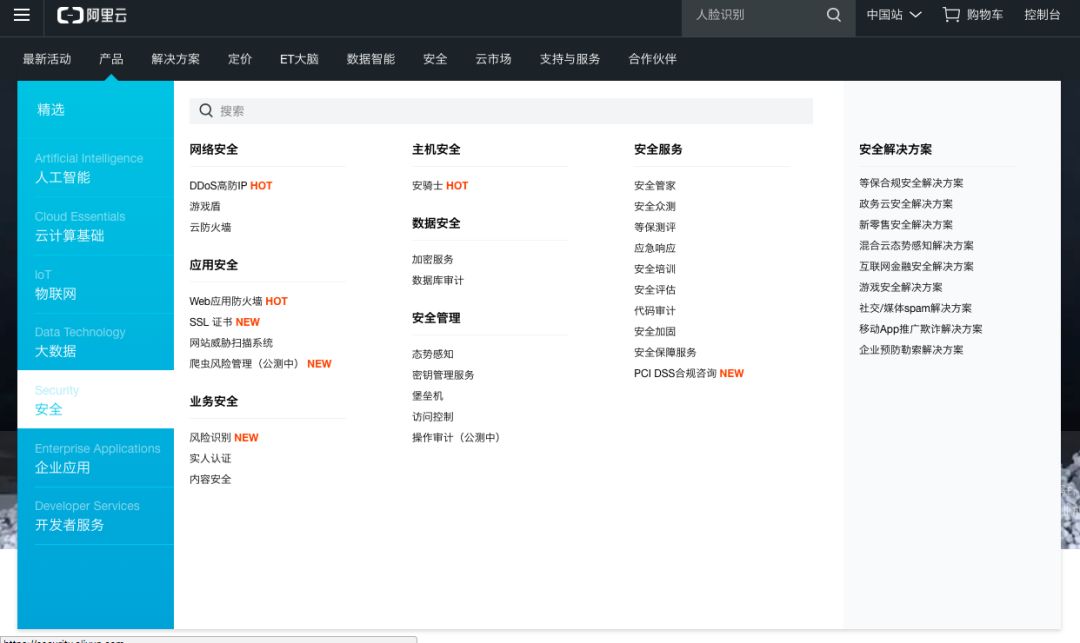The height and width of the screenshot is (643, 1080).
Task: Select the 产品 menu item
Action: pyautogui.click(x=111, y=59)
